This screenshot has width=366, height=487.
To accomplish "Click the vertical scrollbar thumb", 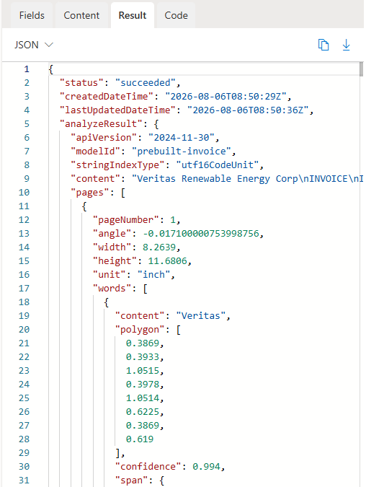I will click(x=361, y=69).
